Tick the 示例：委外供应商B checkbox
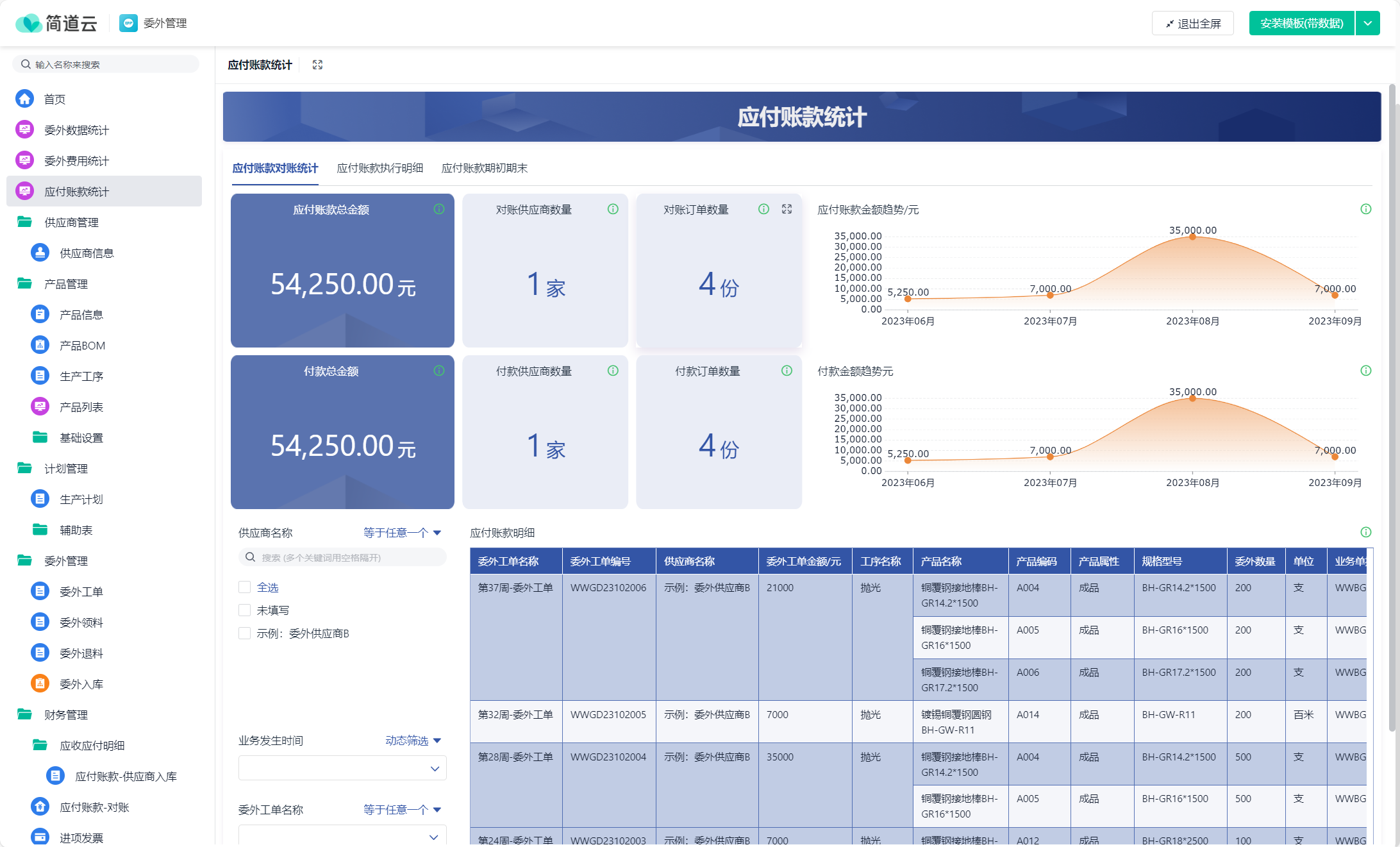Image resolution: width=1400 pixels, height=847 pixels. [x=244, y=633]
